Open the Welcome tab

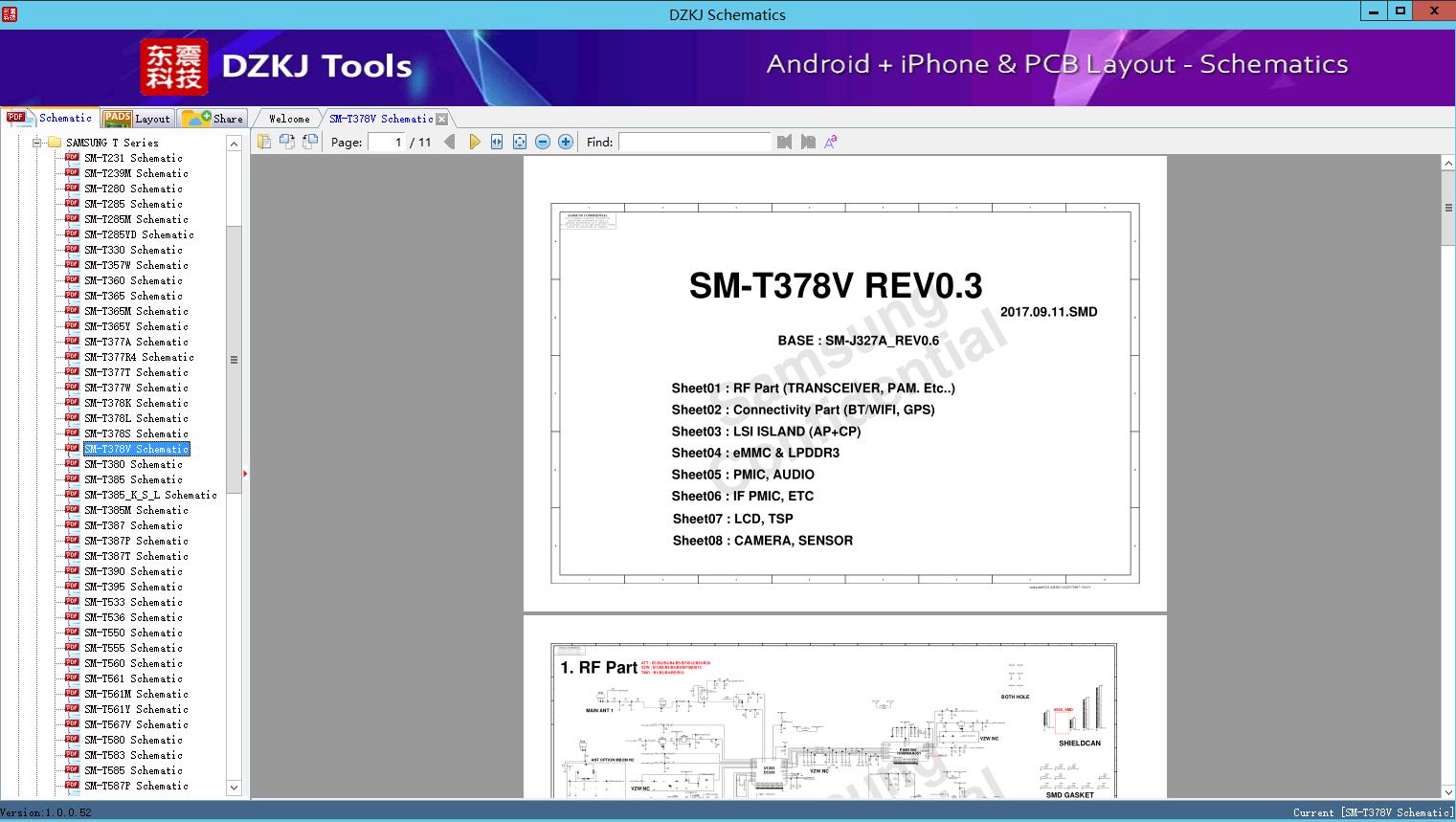[x=289, y=119]
